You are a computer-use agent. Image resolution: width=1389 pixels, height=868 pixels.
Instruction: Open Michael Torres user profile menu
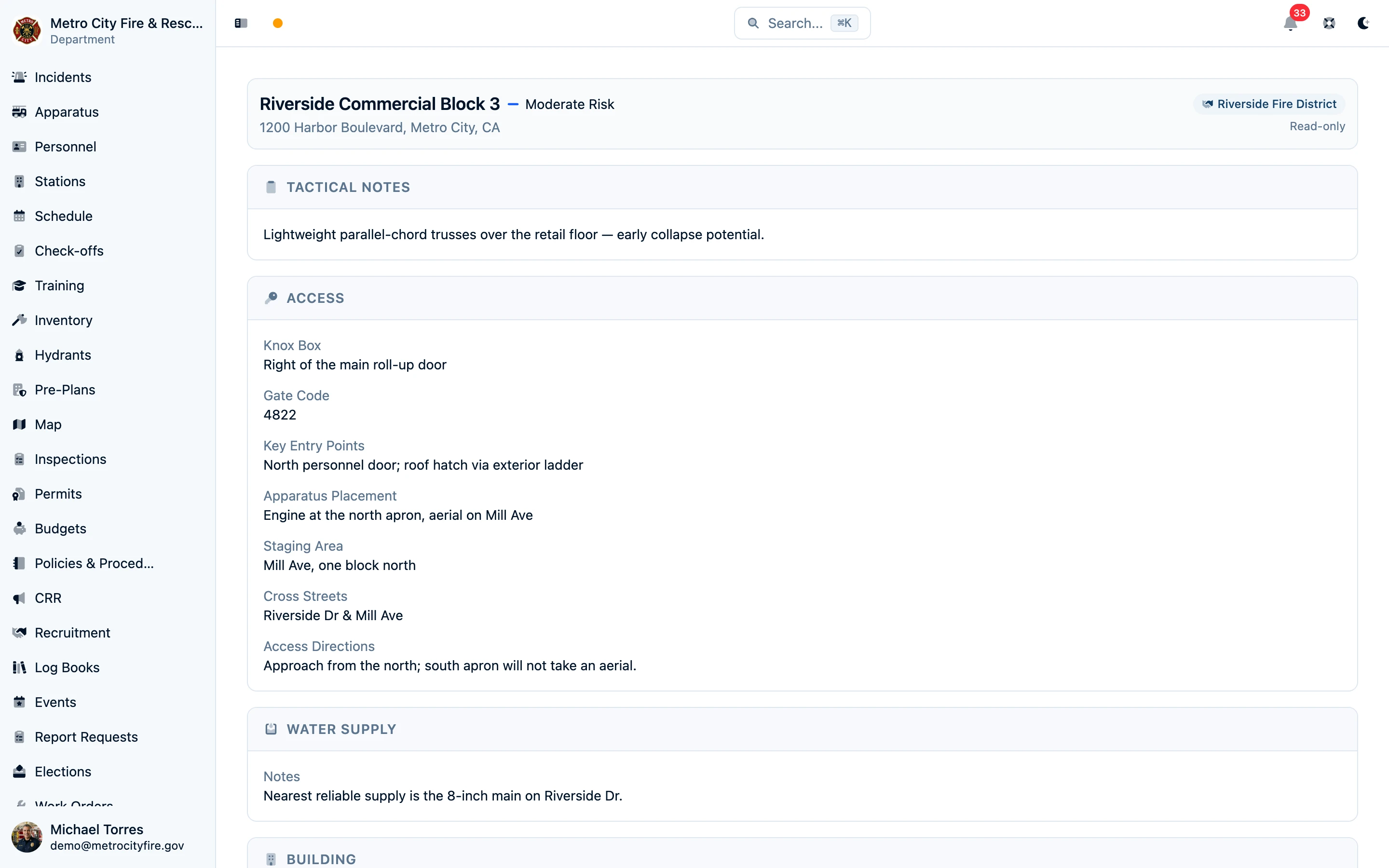point(108,837)
